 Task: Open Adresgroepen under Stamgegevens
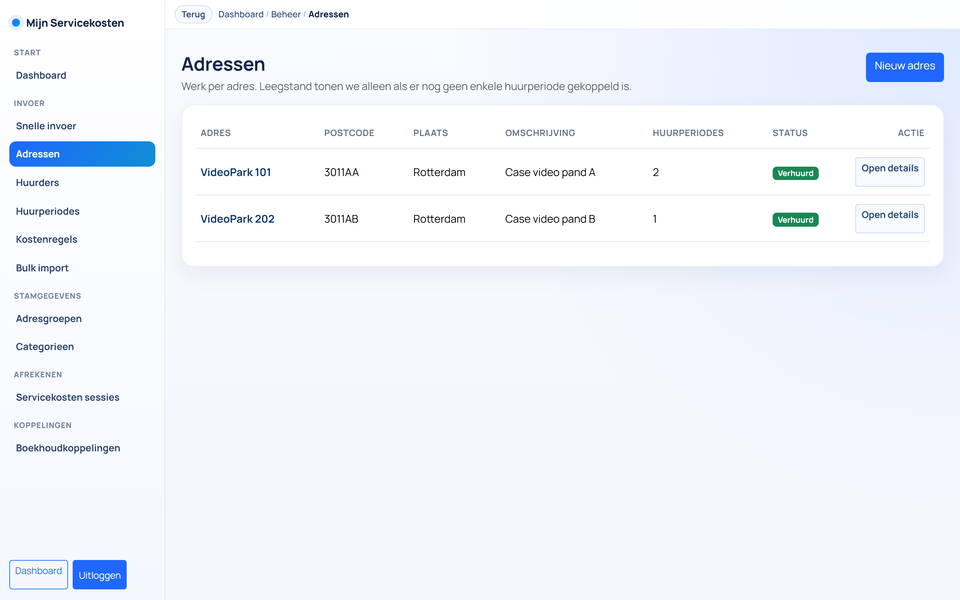click(49, 319)
